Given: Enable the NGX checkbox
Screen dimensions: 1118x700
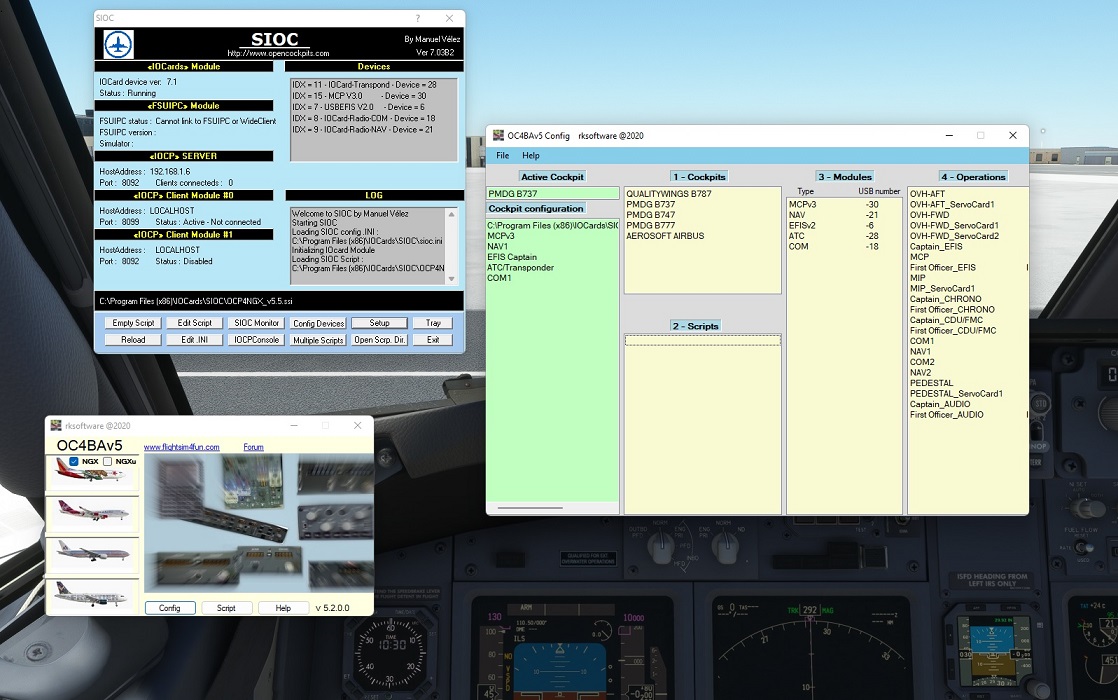Looking at the screenshot, I should 74,461.
